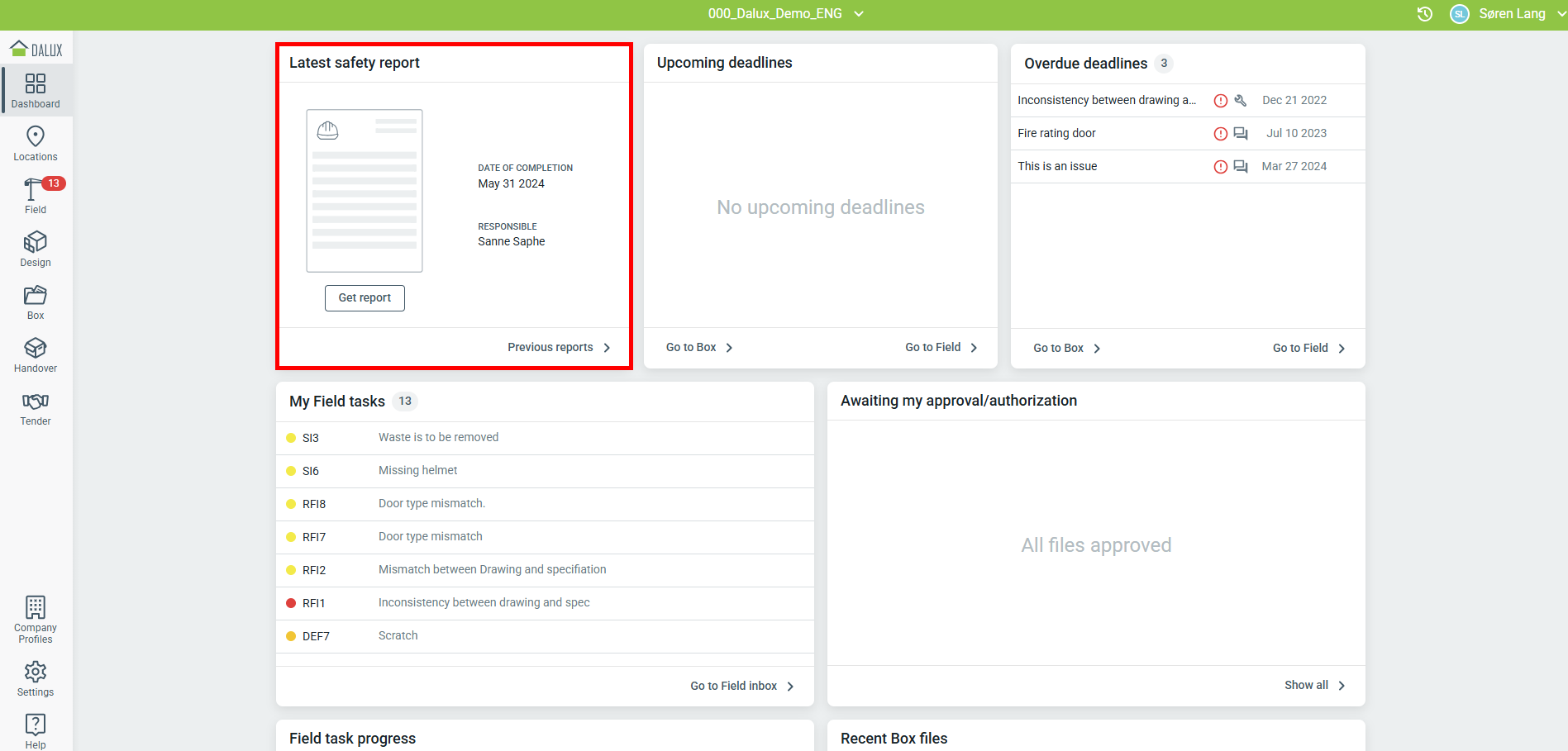Expand the Søren Lang user menu
Viewport: 1568px width, 751px height.
(x=1508, y=14)
